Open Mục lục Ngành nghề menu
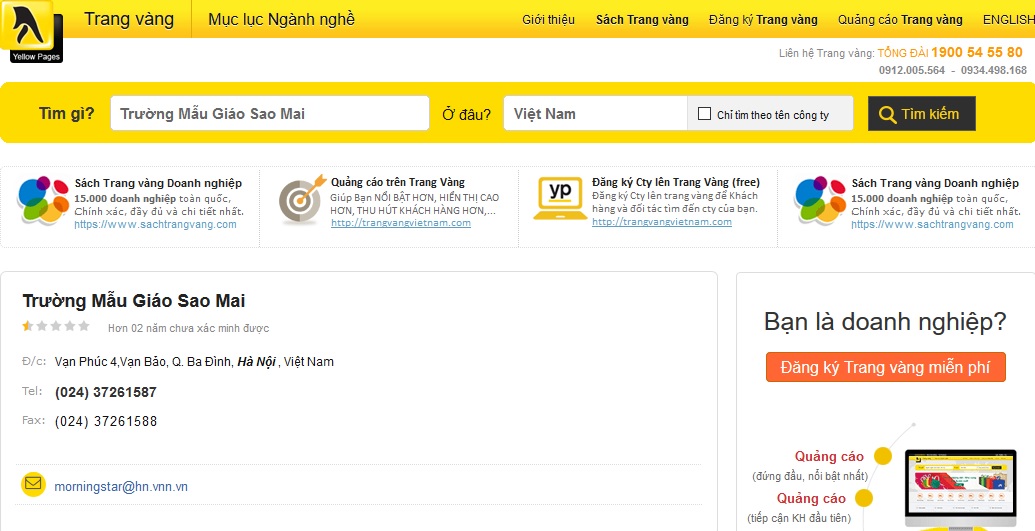1035x531 pixels. [x=281, y=19]
